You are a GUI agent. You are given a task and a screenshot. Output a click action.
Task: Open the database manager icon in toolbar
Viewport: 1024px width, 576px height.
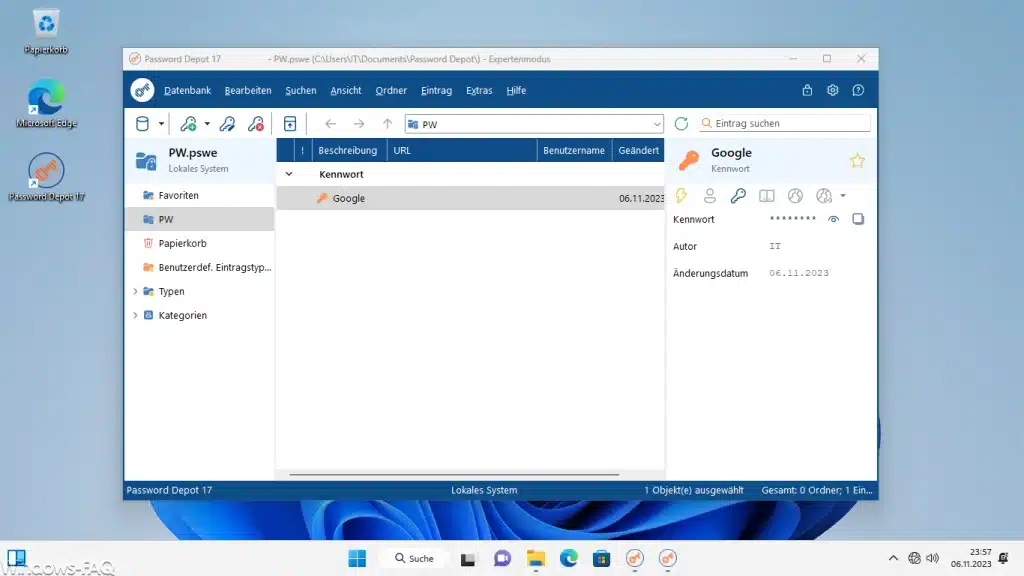point(142,123)
